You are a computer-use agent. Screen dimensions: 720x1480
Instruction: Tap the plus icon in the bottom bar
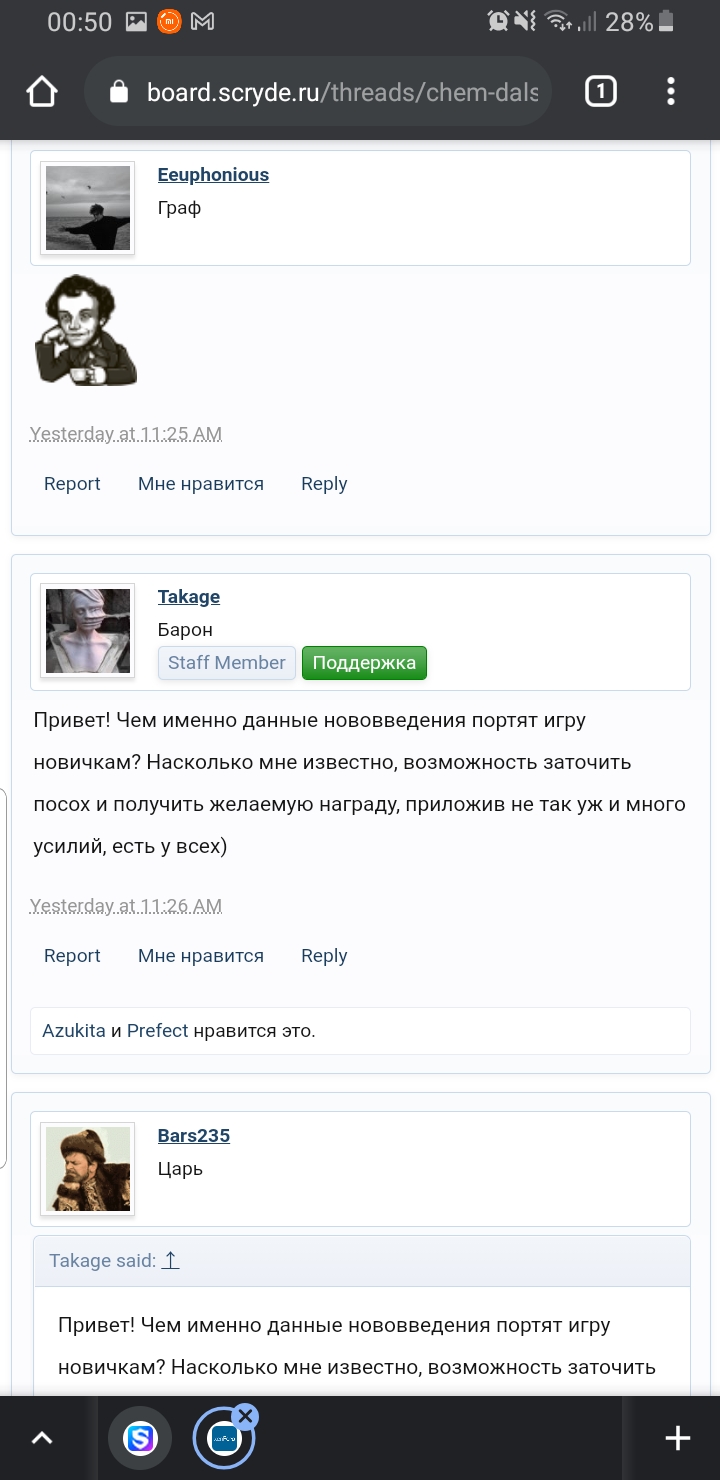(x=677, y=1437)
